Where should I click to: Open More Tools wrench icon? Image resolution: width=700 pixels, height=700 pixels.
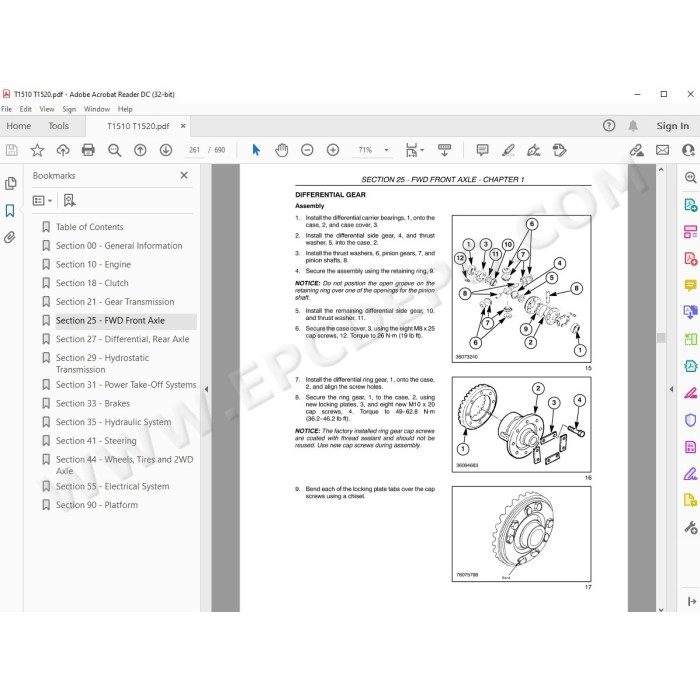(690, 528)
